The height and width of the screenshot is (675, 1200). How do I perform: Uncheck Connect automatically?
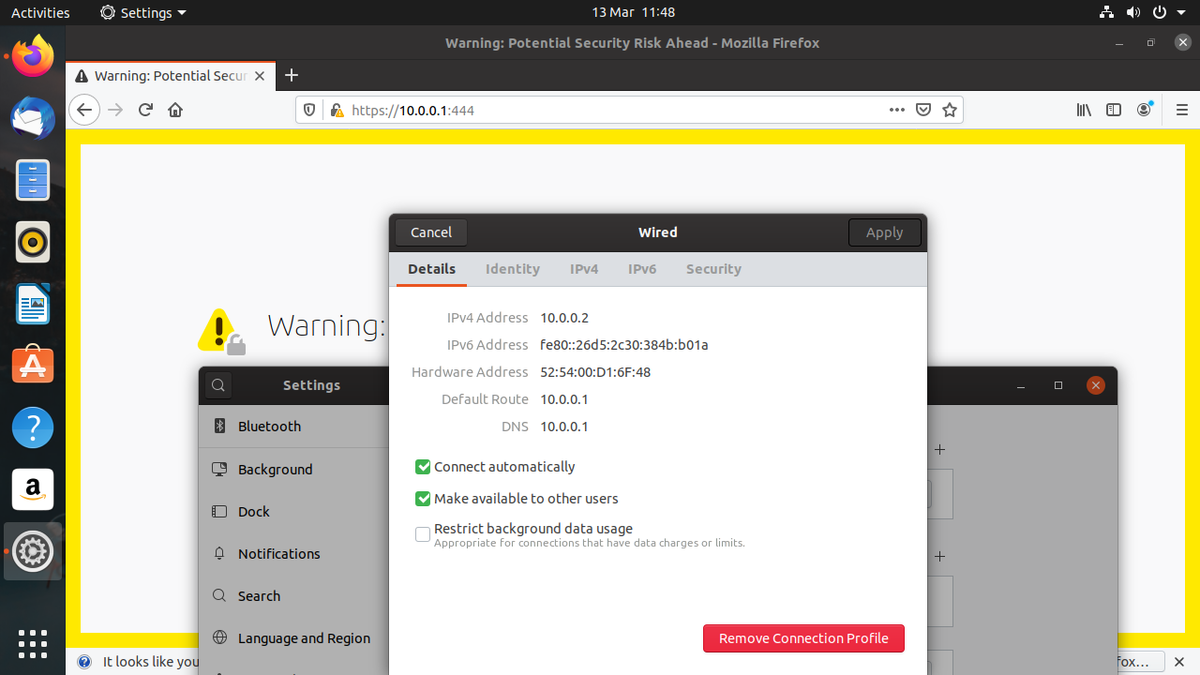point(422,466)
